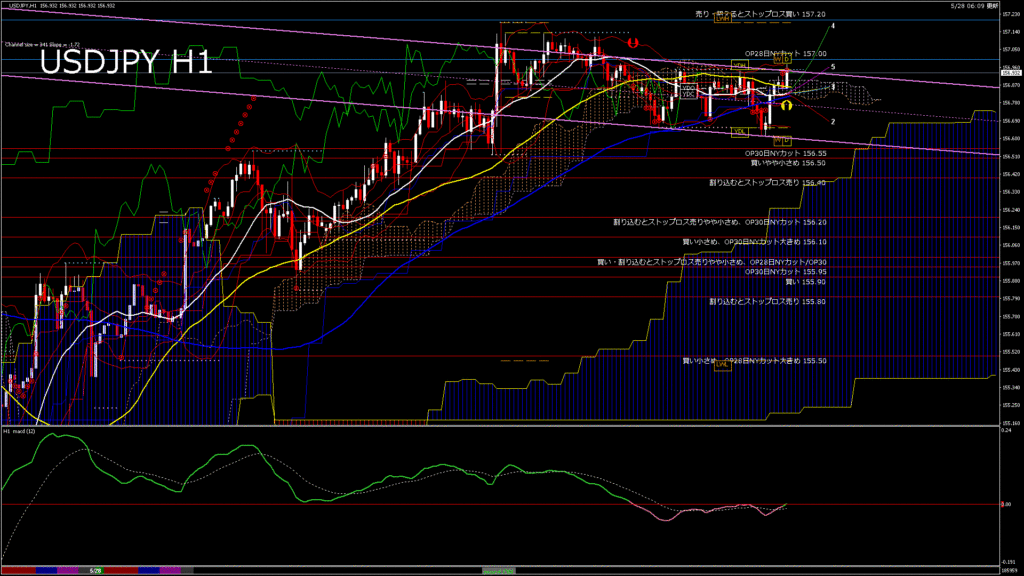This screenshot has height=576, width=1024.
Task: Click the OP30日NYカット 156.55 annotation
Action: [786, 153]
